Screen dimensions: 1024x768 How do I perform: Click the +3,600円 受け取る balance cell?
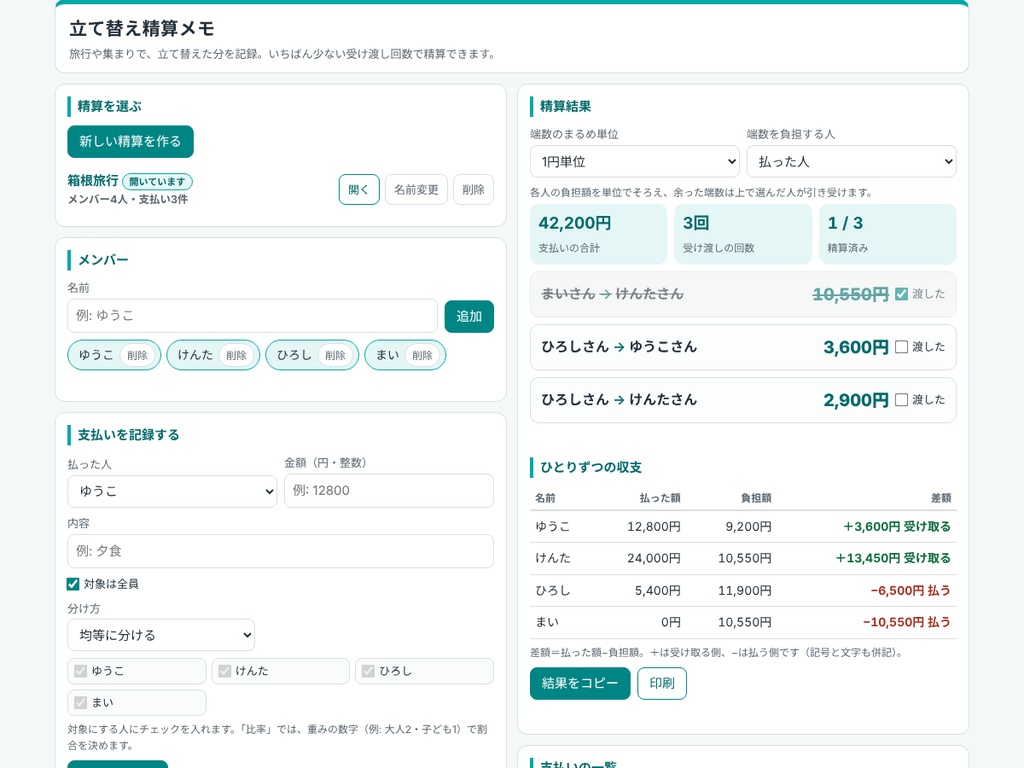coord(897,526)
